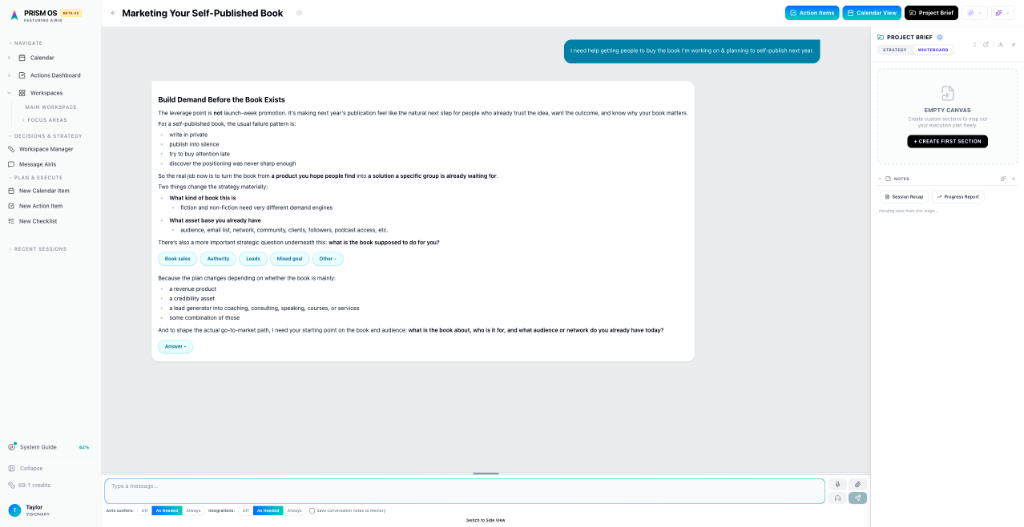Viewport: 1024px width, 527px height.
Task: Click the Notes folder icon
Action: pos(888,178)
